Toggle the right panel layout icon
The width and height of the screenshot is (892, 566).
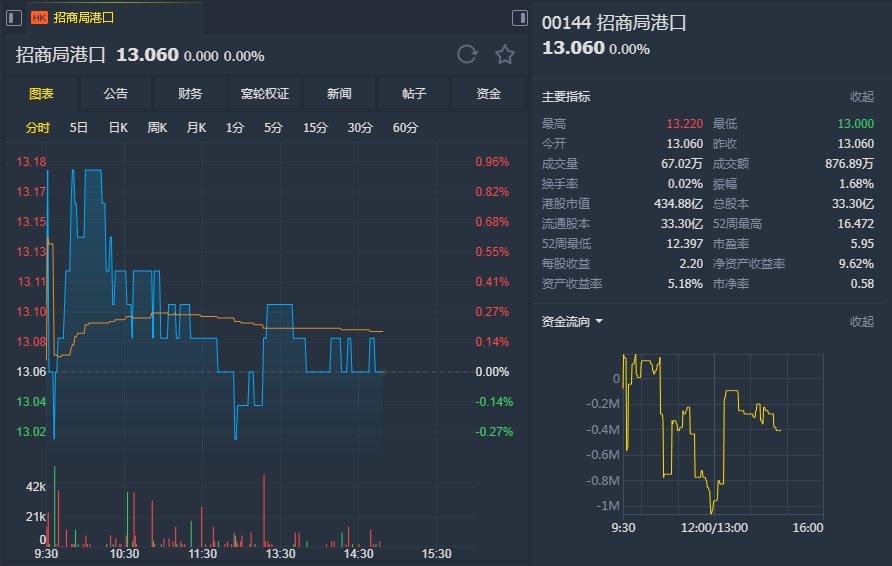click(x=519, y=18)
